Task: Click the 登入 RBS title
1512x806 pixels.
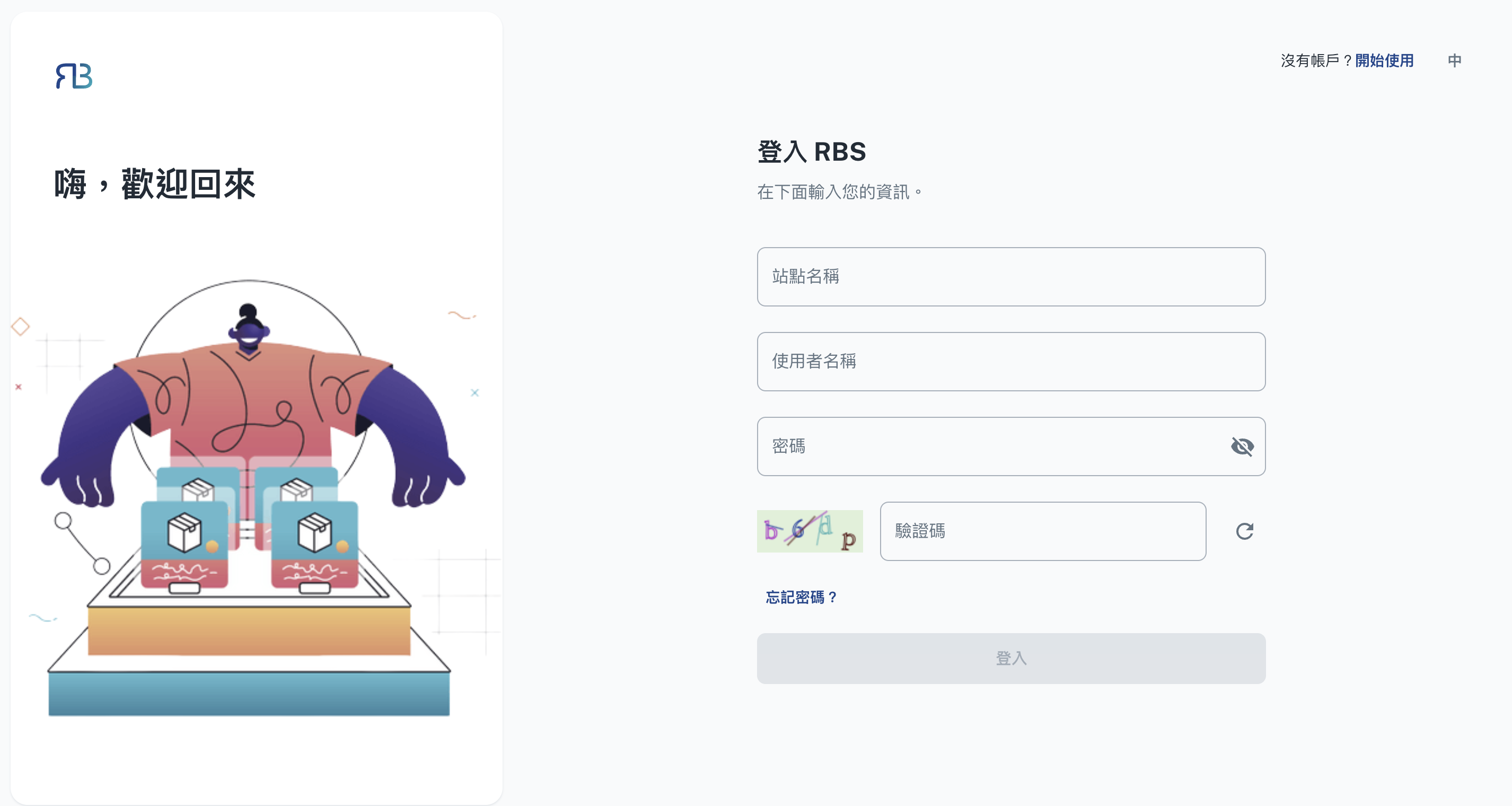Action: pyautogui.click(x=811, y=152)
